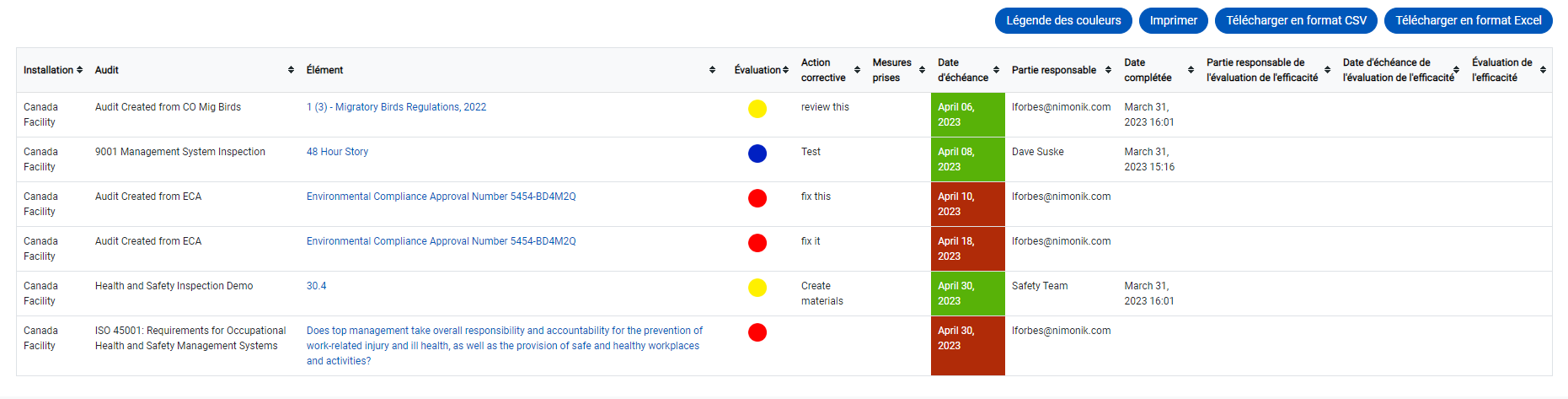Click the Imprimer button
Viewport: 1568px width, 399px height.
tap(1173, 20)
